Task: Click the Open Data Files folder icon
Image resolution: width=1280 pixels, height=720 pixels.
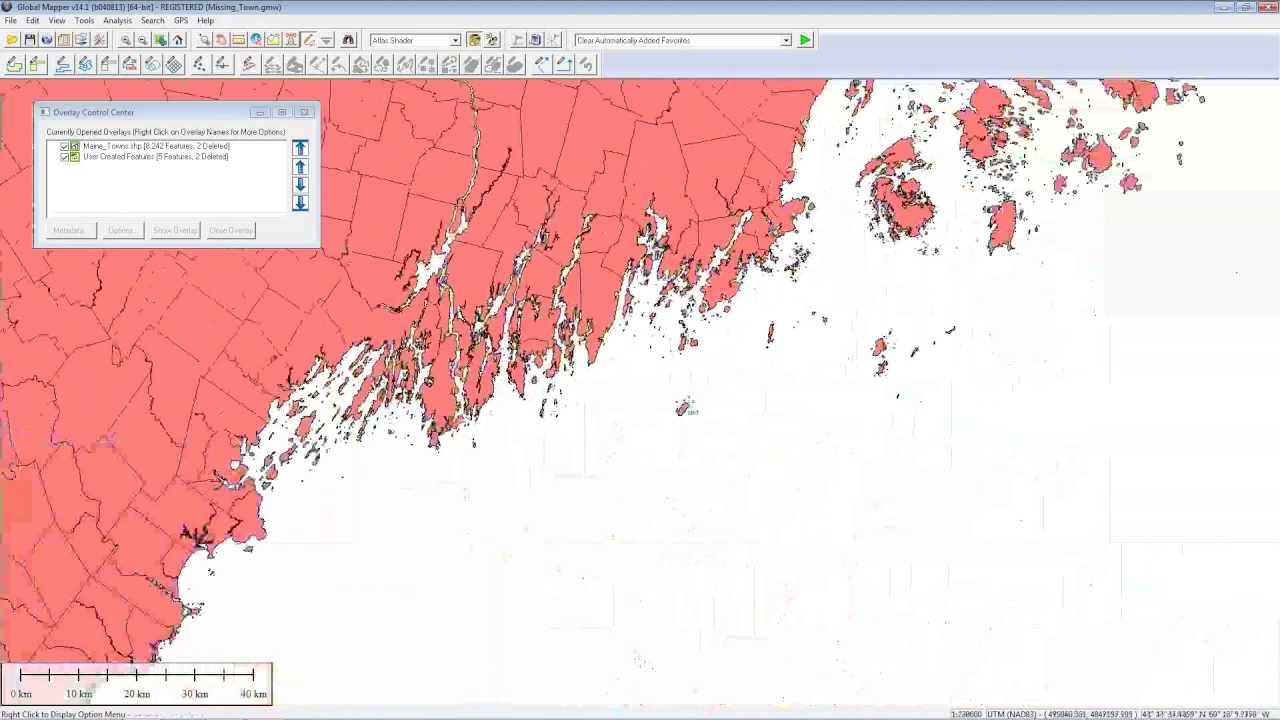Action: point(12,40)
